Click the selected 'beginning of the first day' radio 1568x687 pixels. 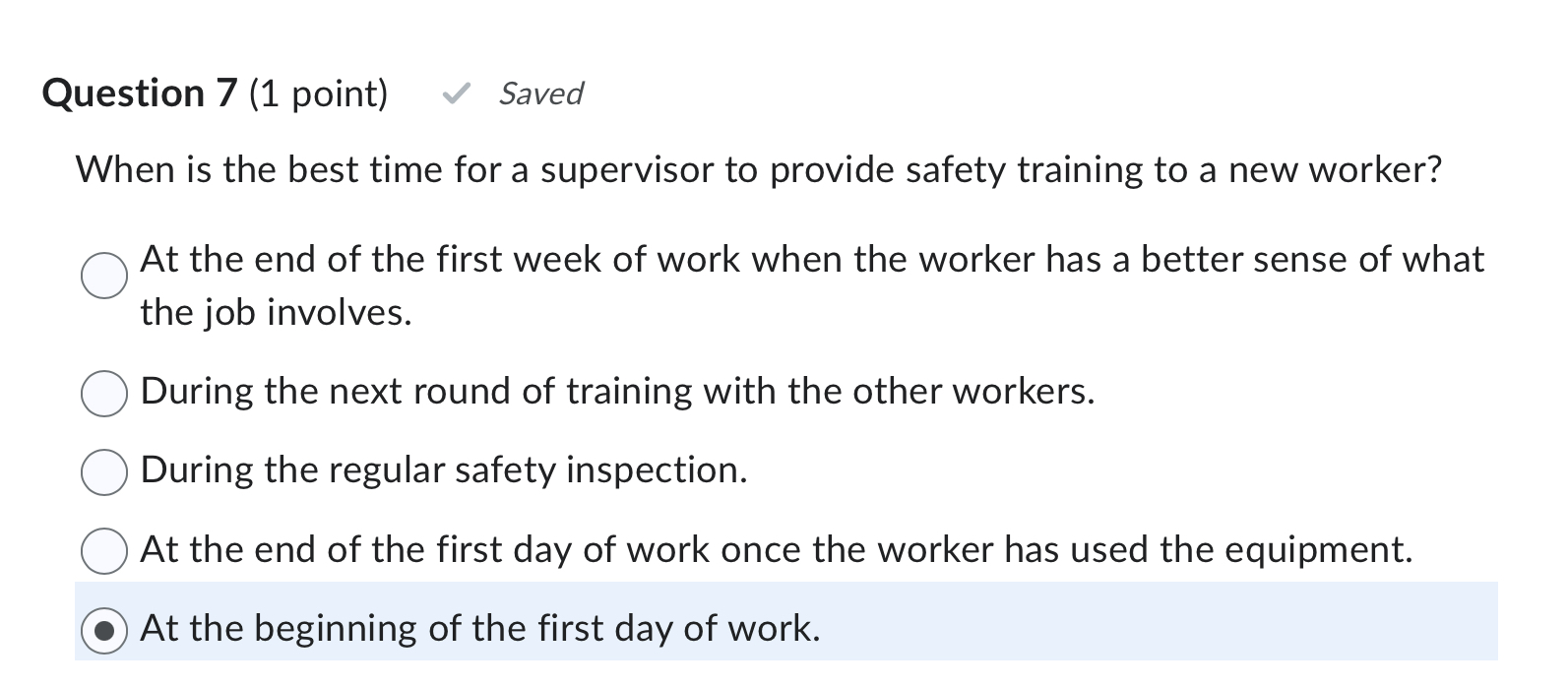(102, 630)
